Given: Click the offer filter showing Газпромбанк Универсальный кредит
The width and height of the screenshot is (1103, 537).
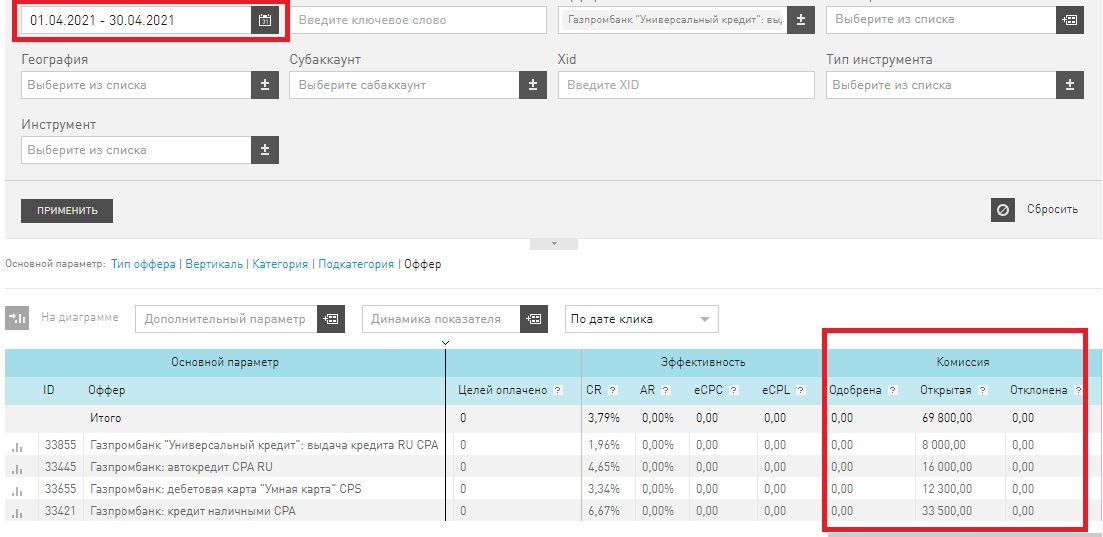Looking at the screenshot, I should click(672, 20).
